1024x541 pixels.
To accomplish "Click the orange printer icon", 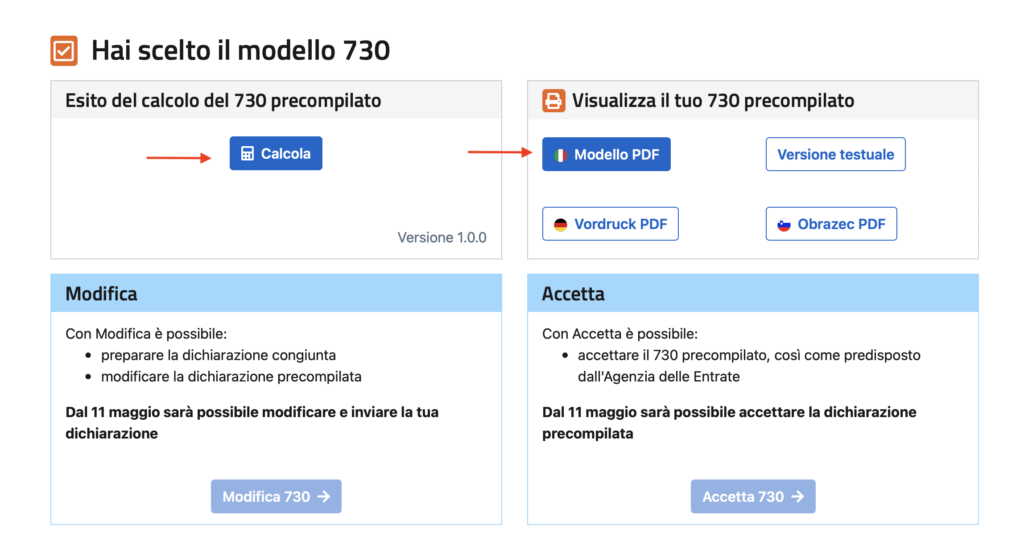I will [x=553, y=101].
